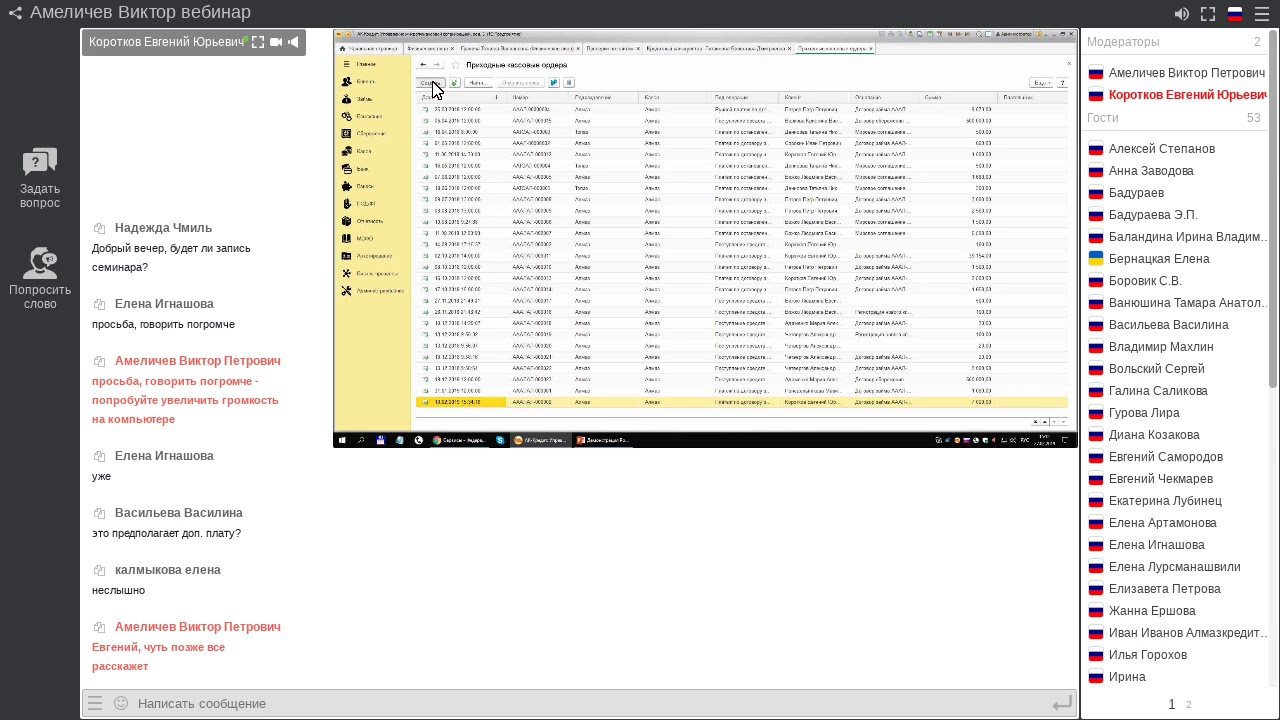Ask a question via Задать вопрос

pos(40,179)
